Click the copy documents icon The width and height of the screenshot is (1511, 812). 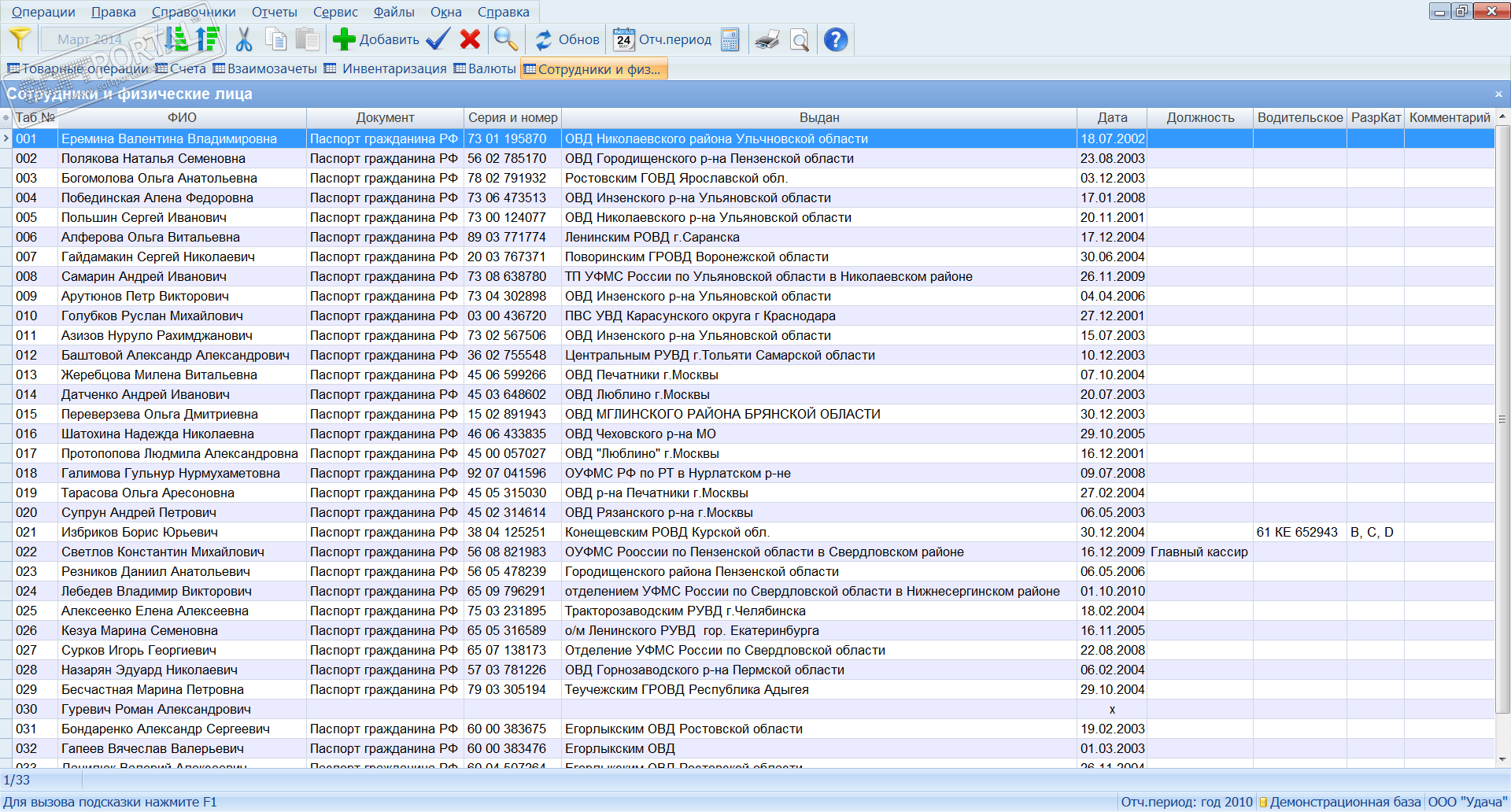point(276,39)
